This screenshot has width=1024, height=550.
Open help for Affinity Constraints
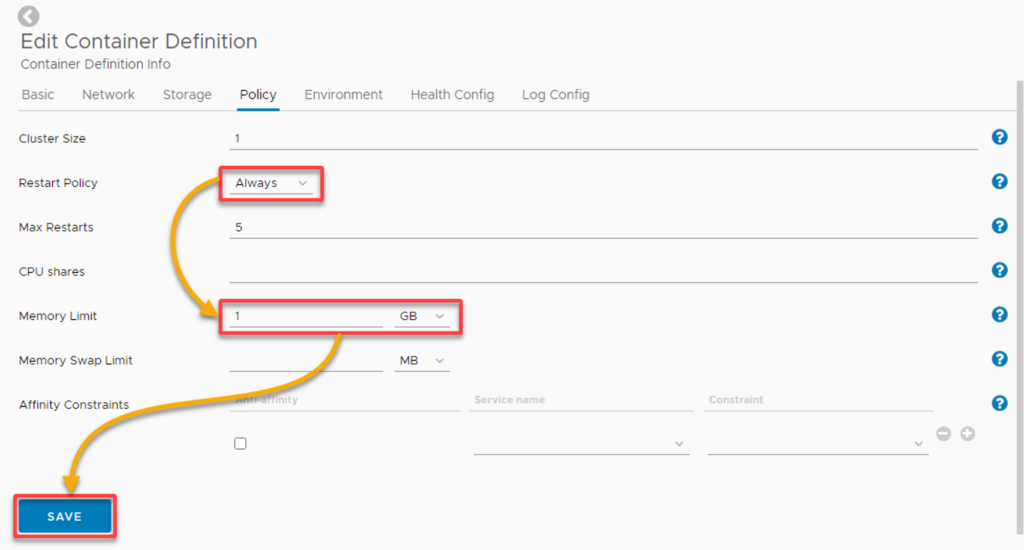pyautogui.click(x=999, y=404)
